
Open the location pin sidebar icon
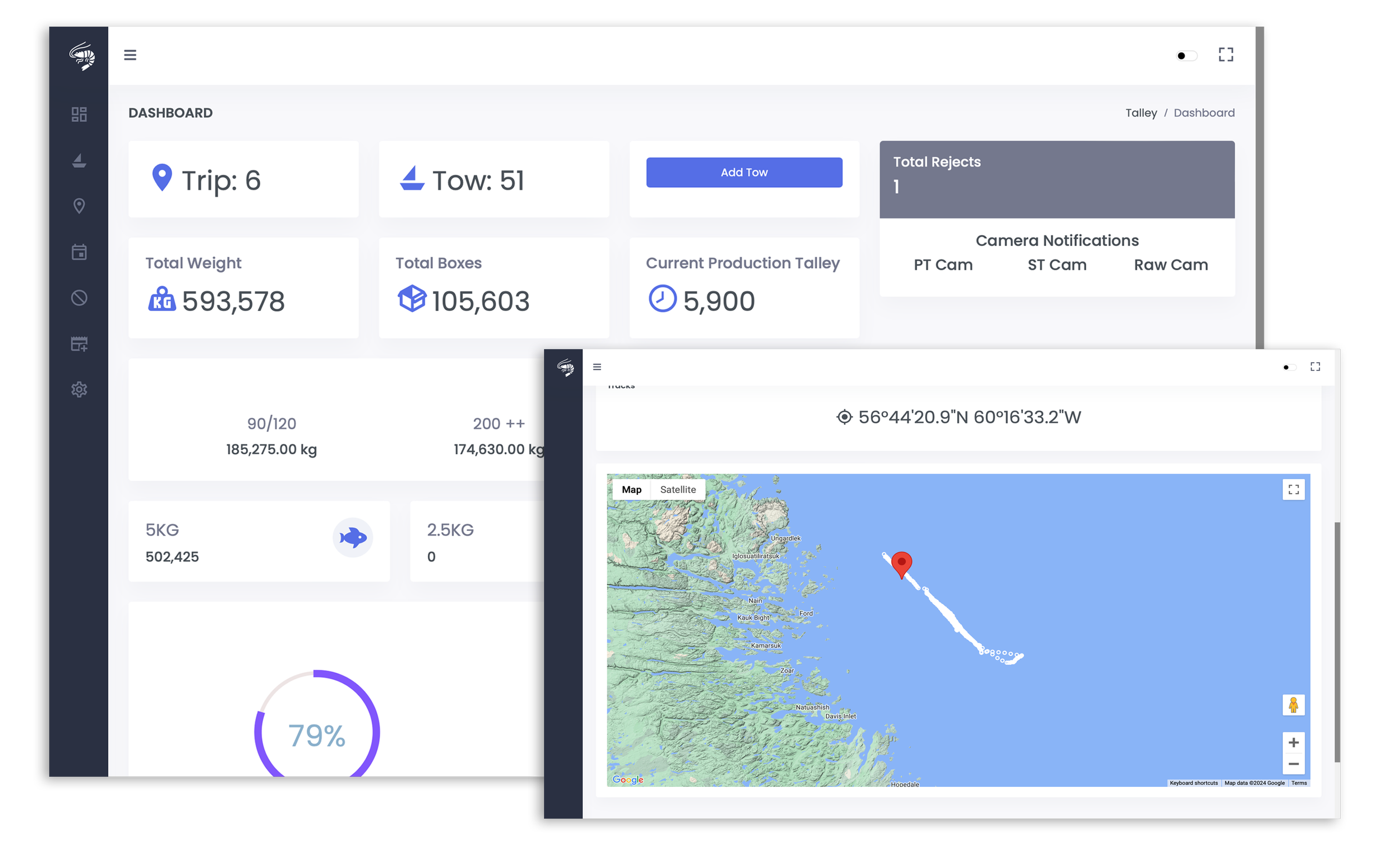click(79, 206)
